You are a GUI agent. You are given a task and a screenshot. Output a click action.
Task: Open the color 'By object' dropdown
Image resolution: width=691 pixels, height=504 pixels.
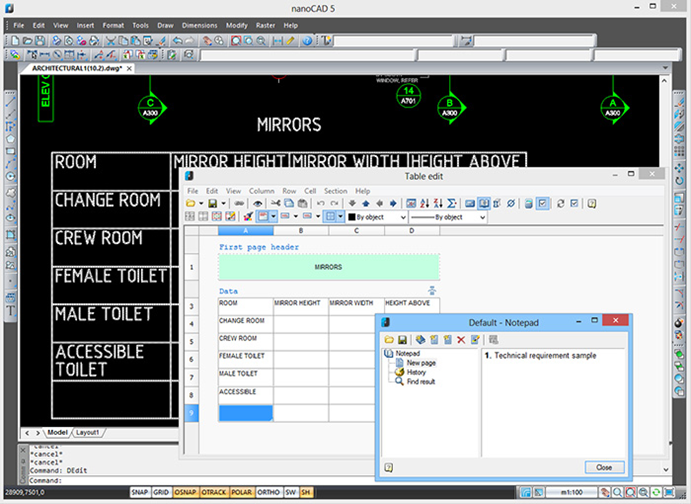click(x=403, y=217)
